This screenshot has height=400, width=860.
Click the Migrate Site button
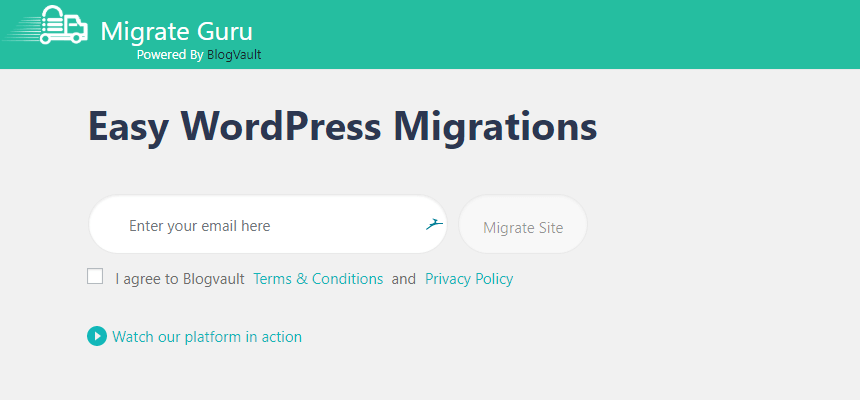[x=523, y=224]
